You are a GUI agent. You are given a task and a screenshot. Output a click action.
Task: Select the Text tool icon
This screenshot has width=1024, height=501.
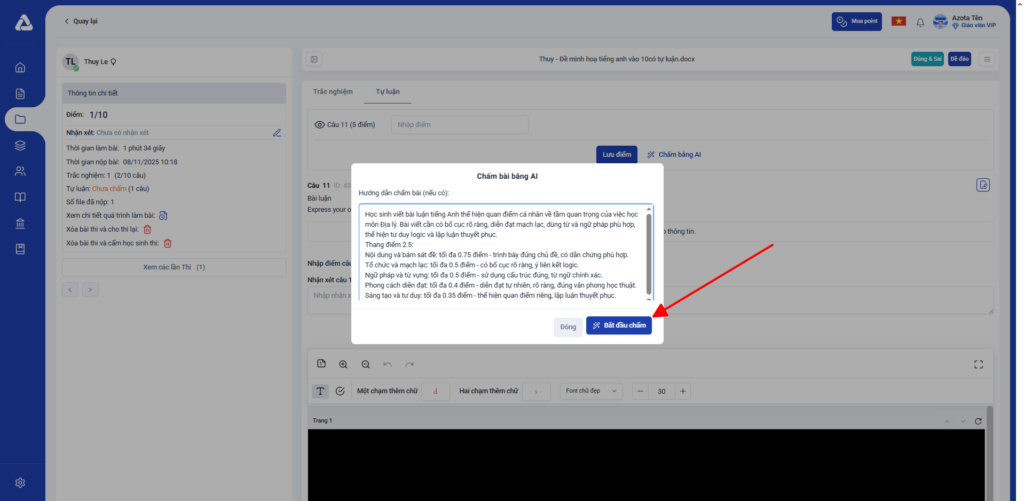pyautogui.click(x=321, y=390)
